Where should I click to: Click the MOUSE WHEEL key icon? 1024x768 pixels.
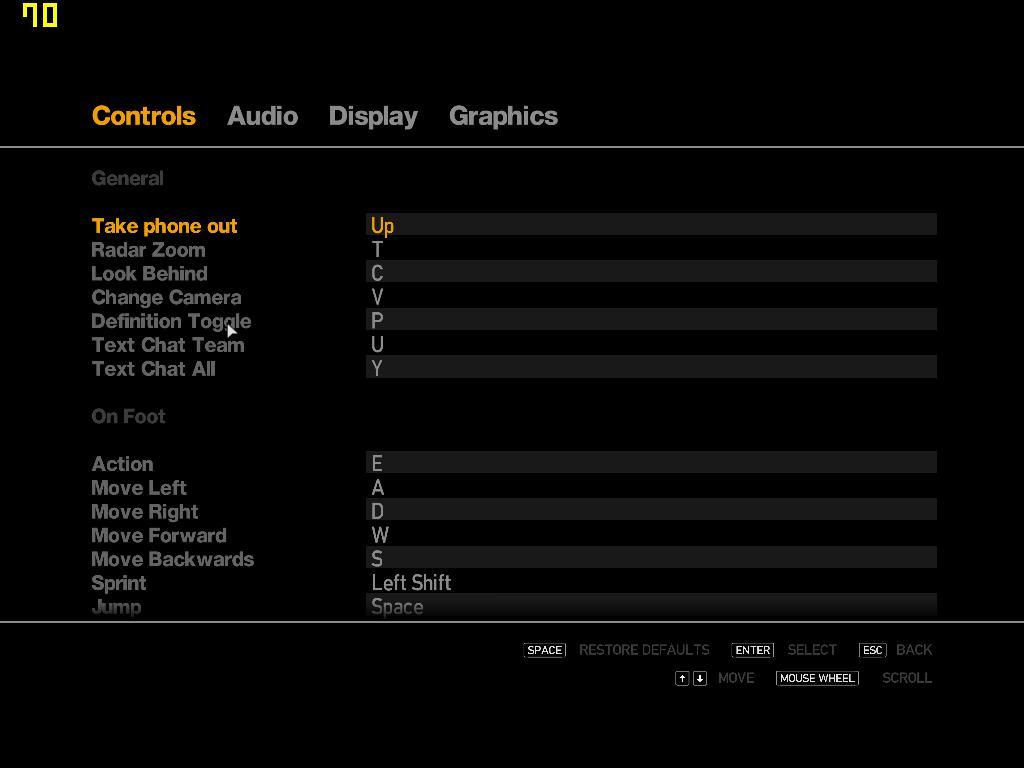[817, 679]
